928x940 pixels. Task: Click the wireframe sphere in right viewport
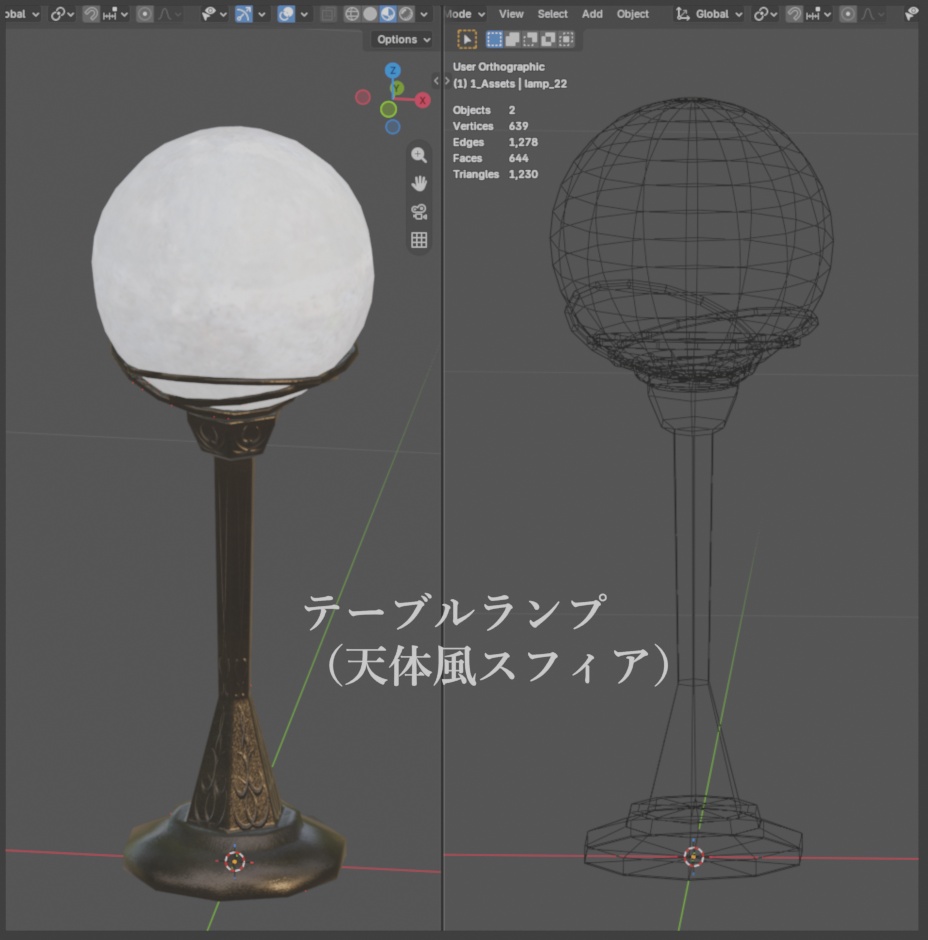(692, 237)
